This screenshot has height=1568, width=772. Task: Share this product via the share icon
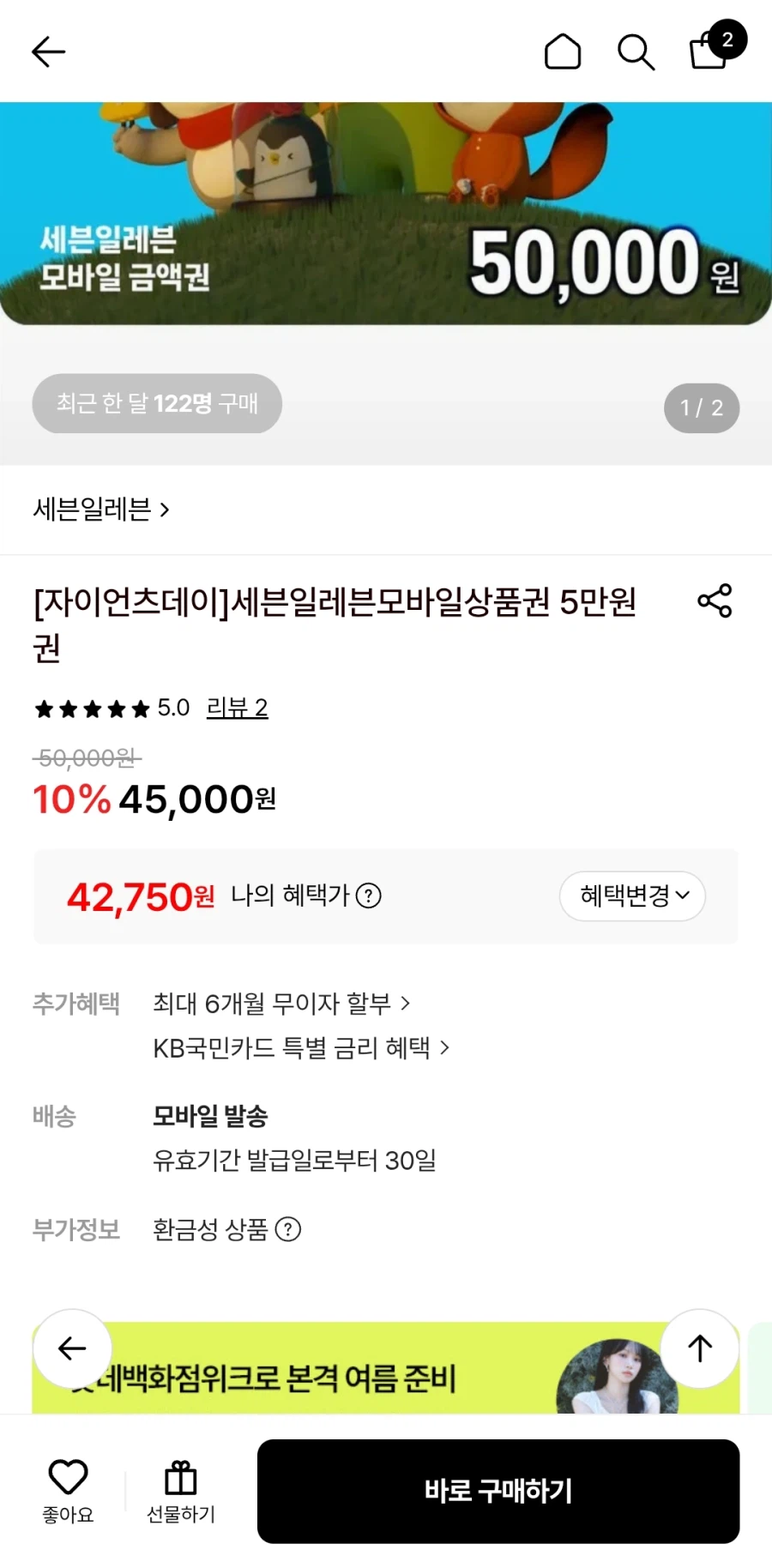tap(715, 600)
